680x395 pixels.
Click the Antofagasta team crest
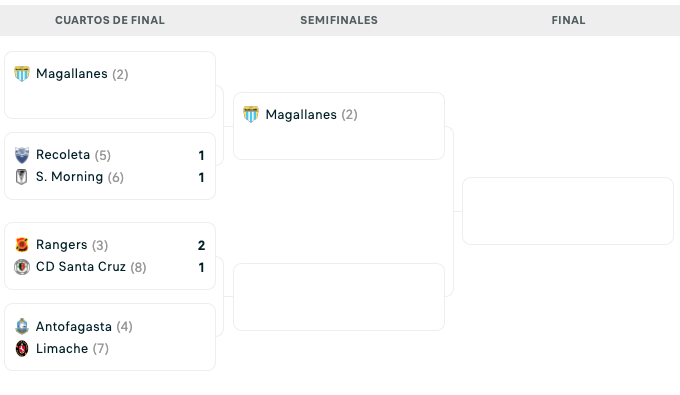pos(22,326)
